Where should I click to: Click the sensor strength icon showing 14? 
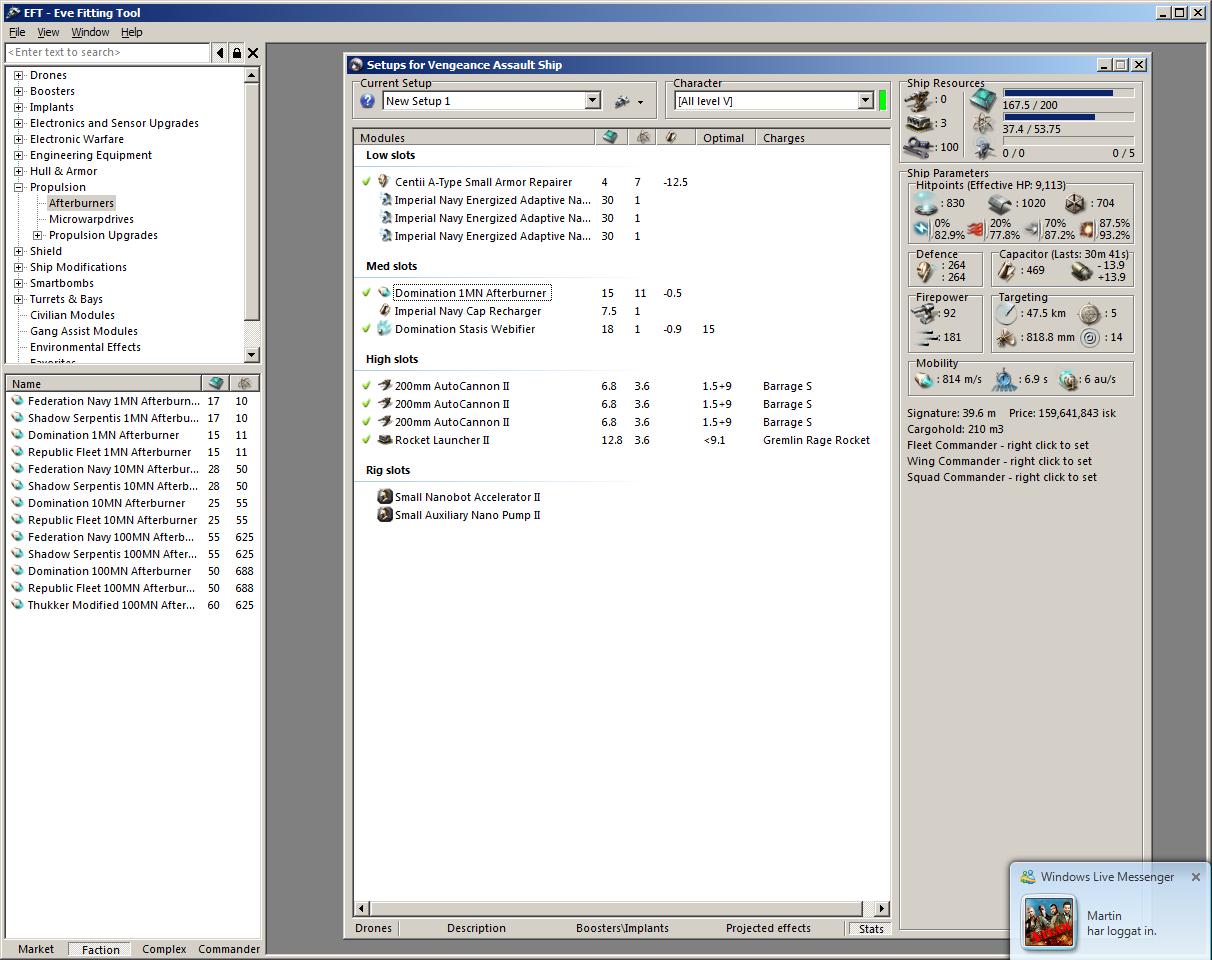click(1091, 338)
